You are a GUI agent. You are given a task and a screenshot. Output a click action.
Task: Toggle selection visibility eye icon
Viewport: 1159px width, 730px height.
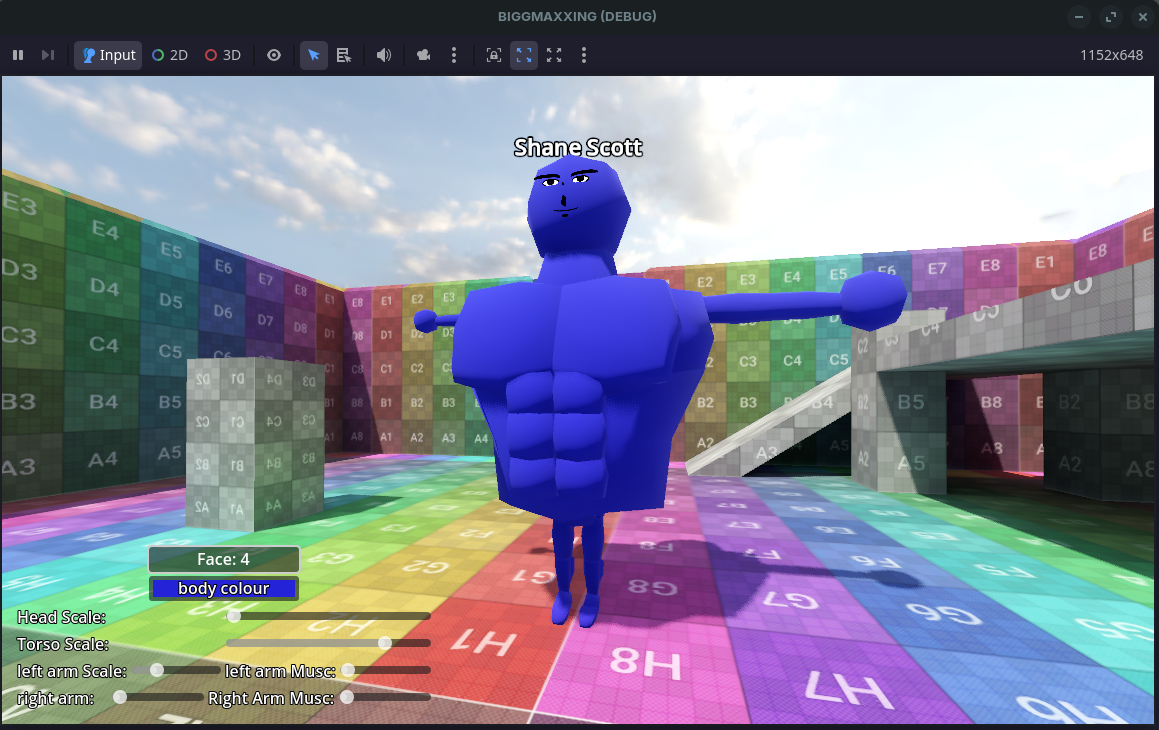pyautogui.click(x=274, y=55)
